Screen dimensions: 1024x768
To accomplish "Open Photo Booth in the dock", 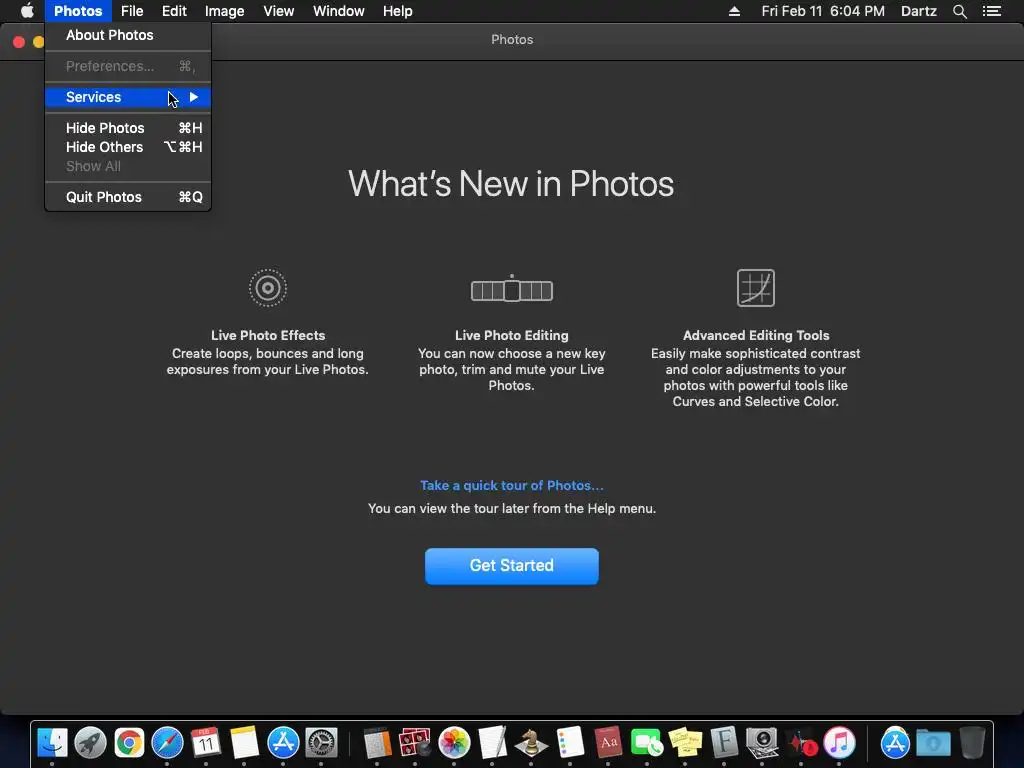I will click(x=415, y=743).
